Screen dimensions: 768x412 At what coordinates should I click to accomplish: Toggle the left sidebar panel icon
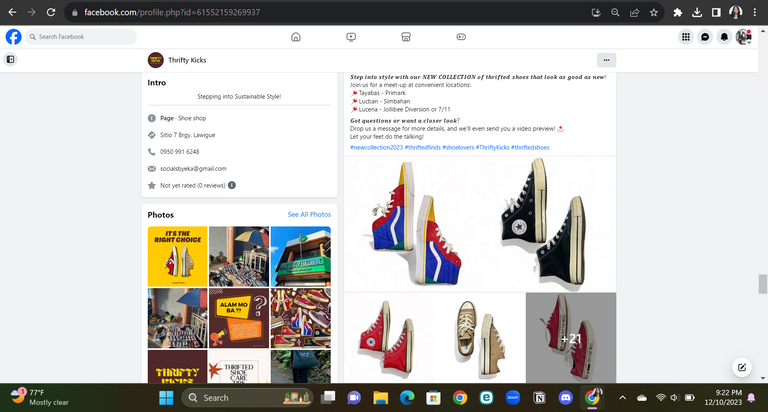(x=10, y=60)
